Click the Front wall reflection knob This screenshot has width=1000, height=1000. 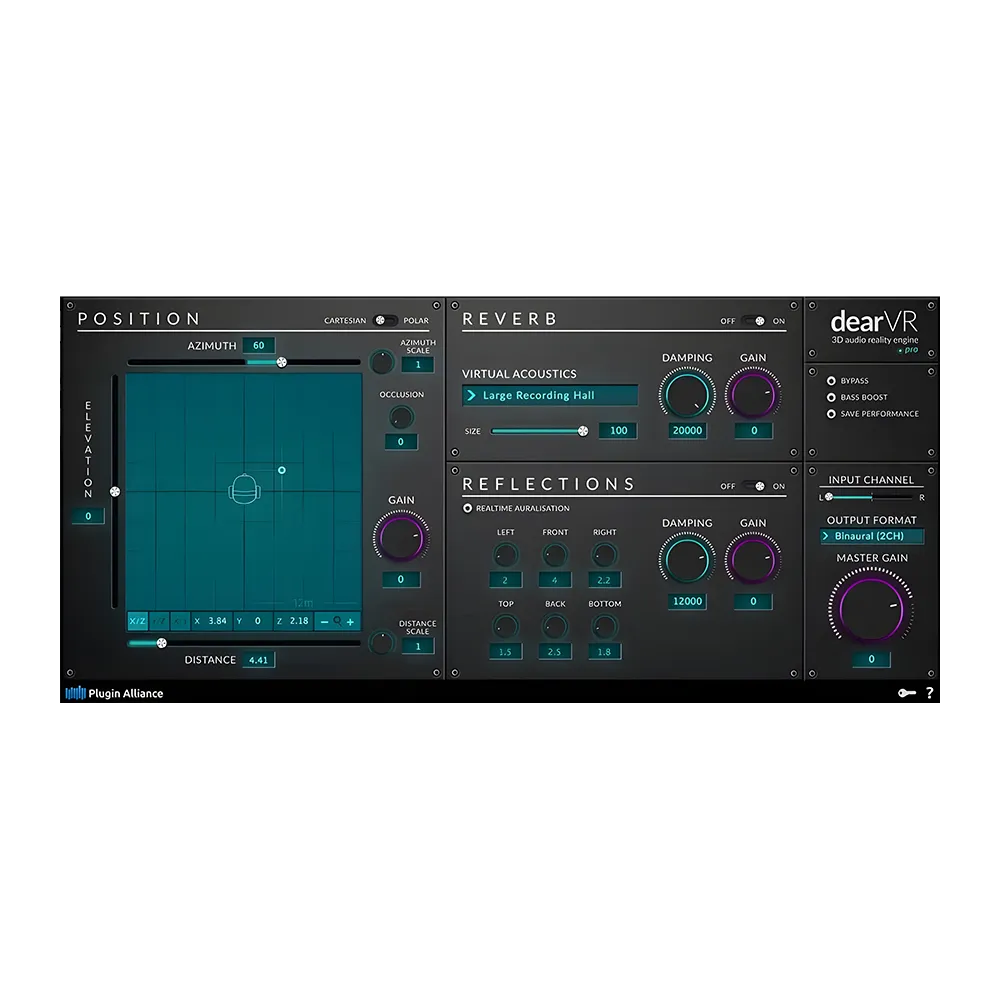pos(555,555)
